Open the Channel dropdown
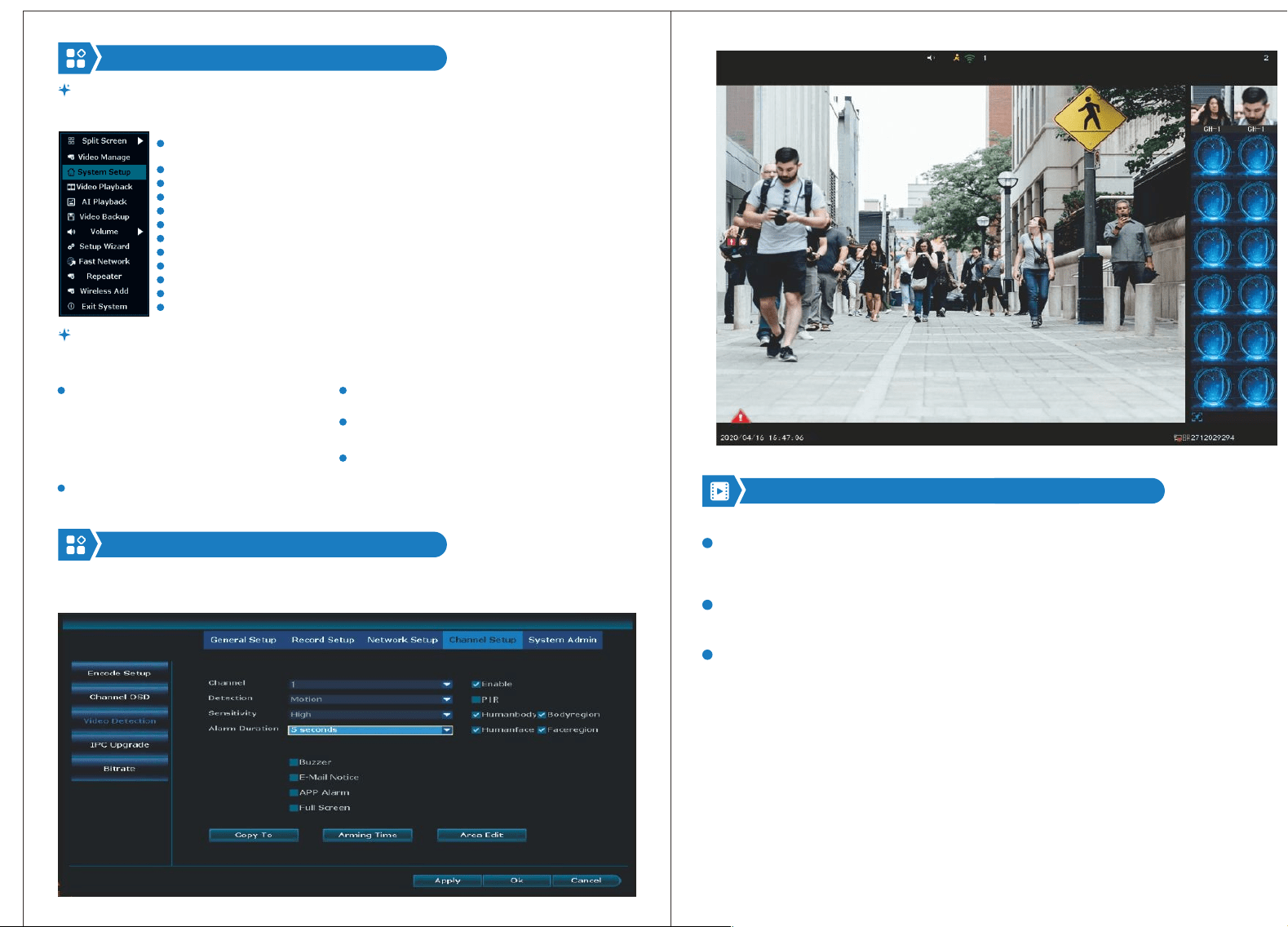1288x927 pixels. (x=370, y=685)
